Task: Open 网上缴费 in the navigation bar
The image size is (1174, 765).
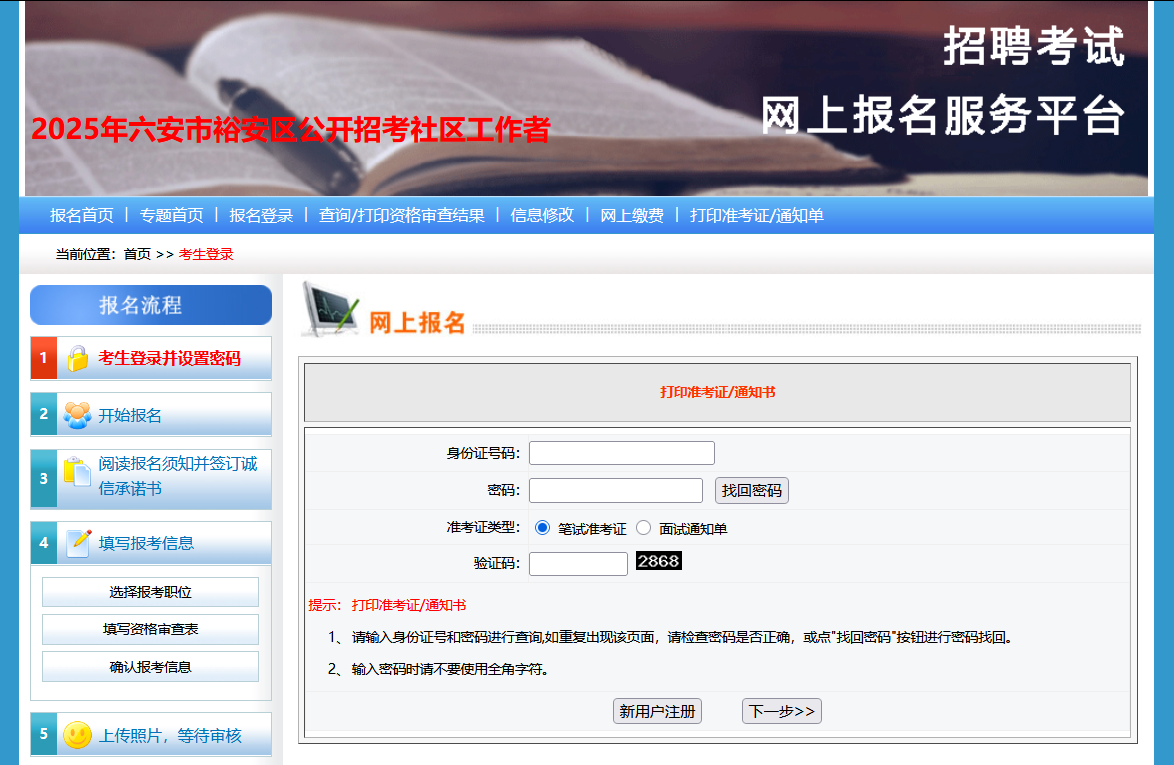Action: pyautogui.click(x=631, y=215)
